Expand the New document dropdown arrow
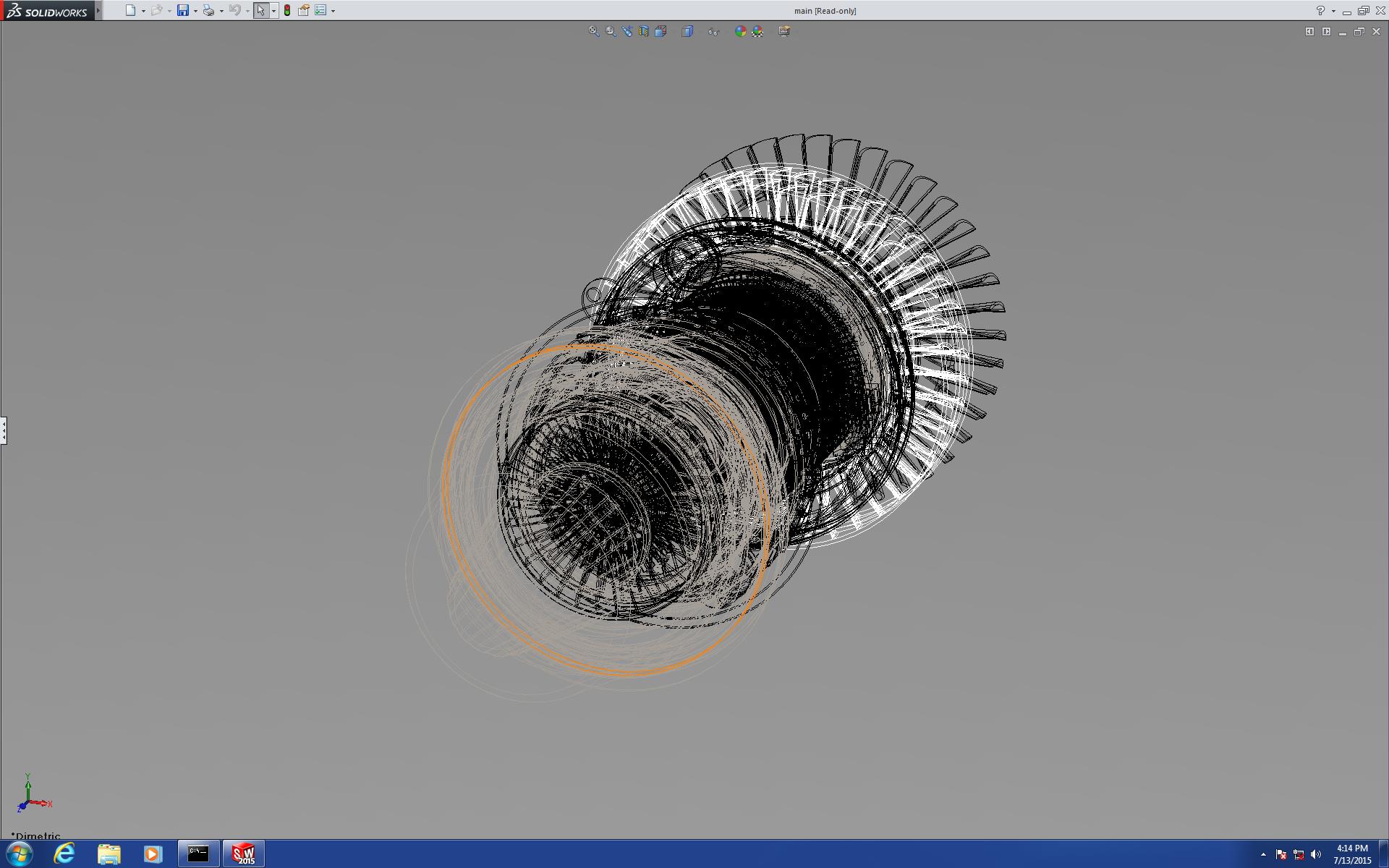The width and height of the screenshot is (1389, 868). click(x=143, y=11)
